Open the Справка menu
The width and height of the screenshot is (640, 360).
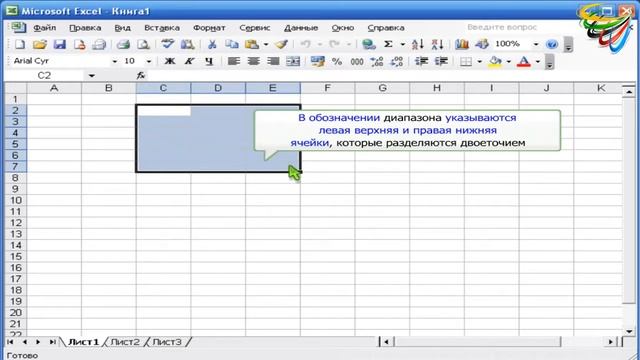386,28
